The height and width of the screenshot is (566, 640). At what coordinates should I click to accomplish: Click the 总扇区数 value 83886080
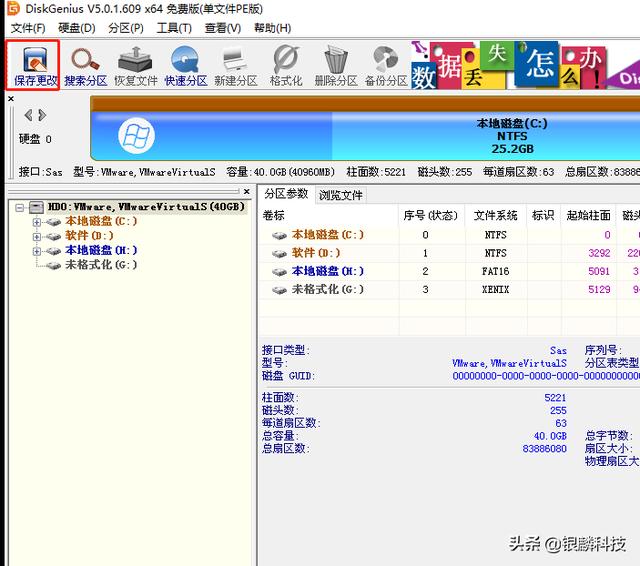[x=544, y=449]
